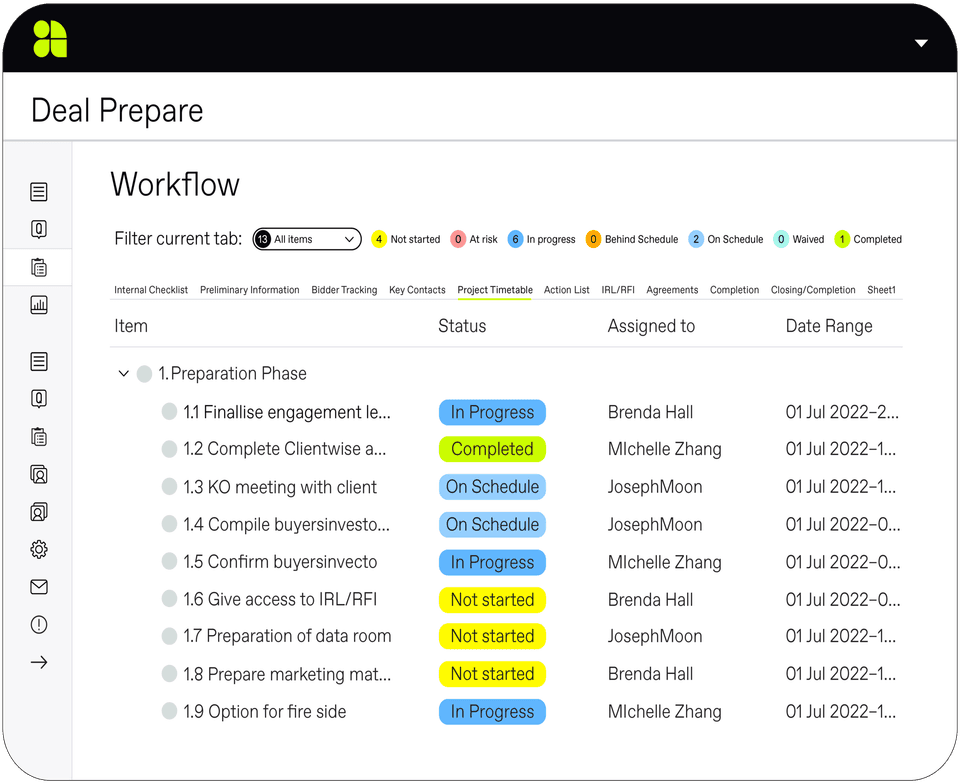Image resolution: width=960 pixels, height=783 pixels.
Task: Toggle circle beside 1.6 Give access to IRL/RFI
Action: (x=169, y=599)
